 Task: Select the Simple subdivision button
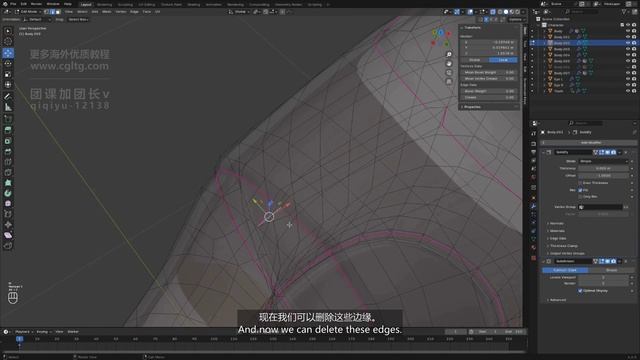click(x=611, y=270)
